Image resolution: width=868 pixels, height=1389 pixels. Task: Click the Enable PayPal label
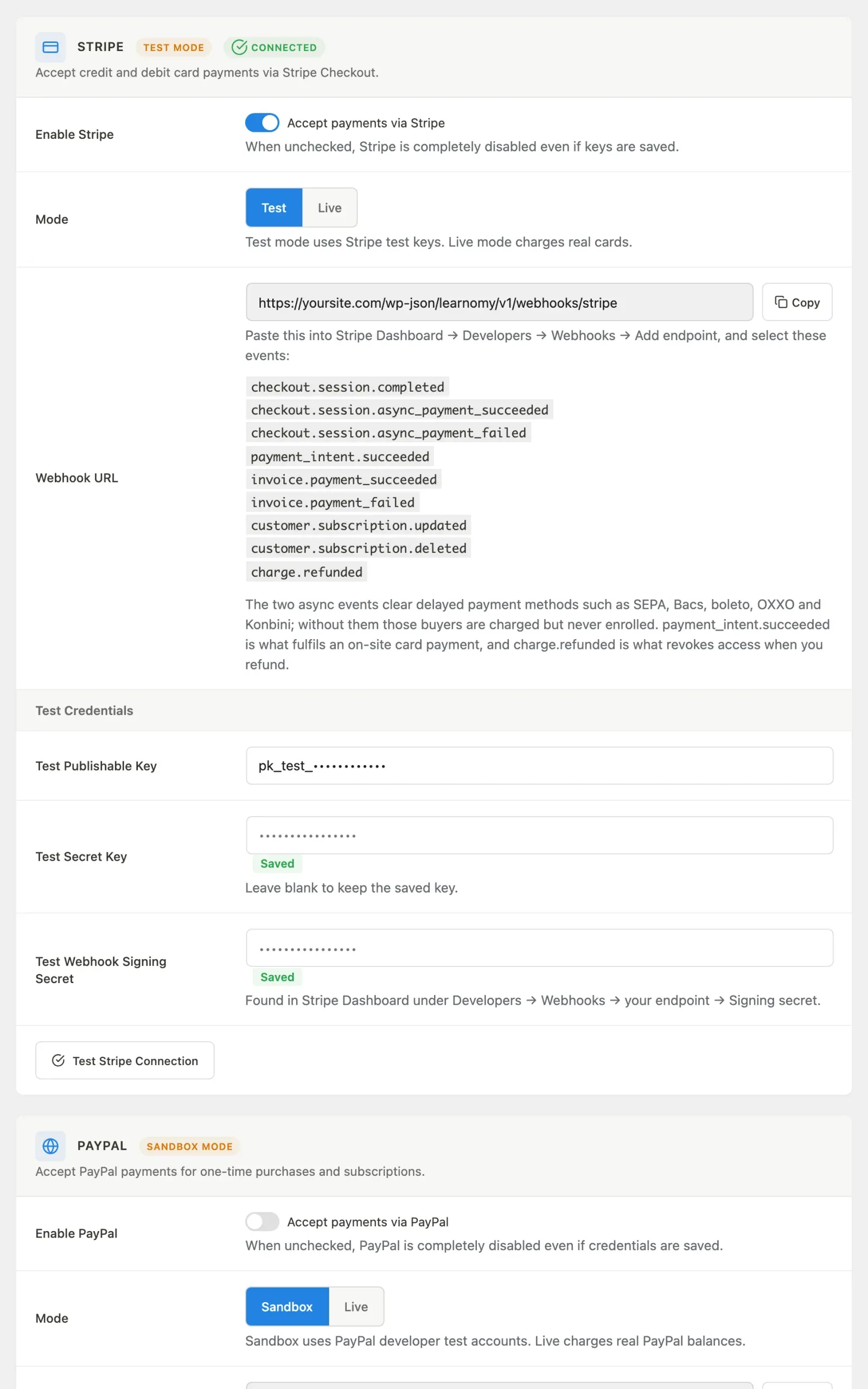76,1233
